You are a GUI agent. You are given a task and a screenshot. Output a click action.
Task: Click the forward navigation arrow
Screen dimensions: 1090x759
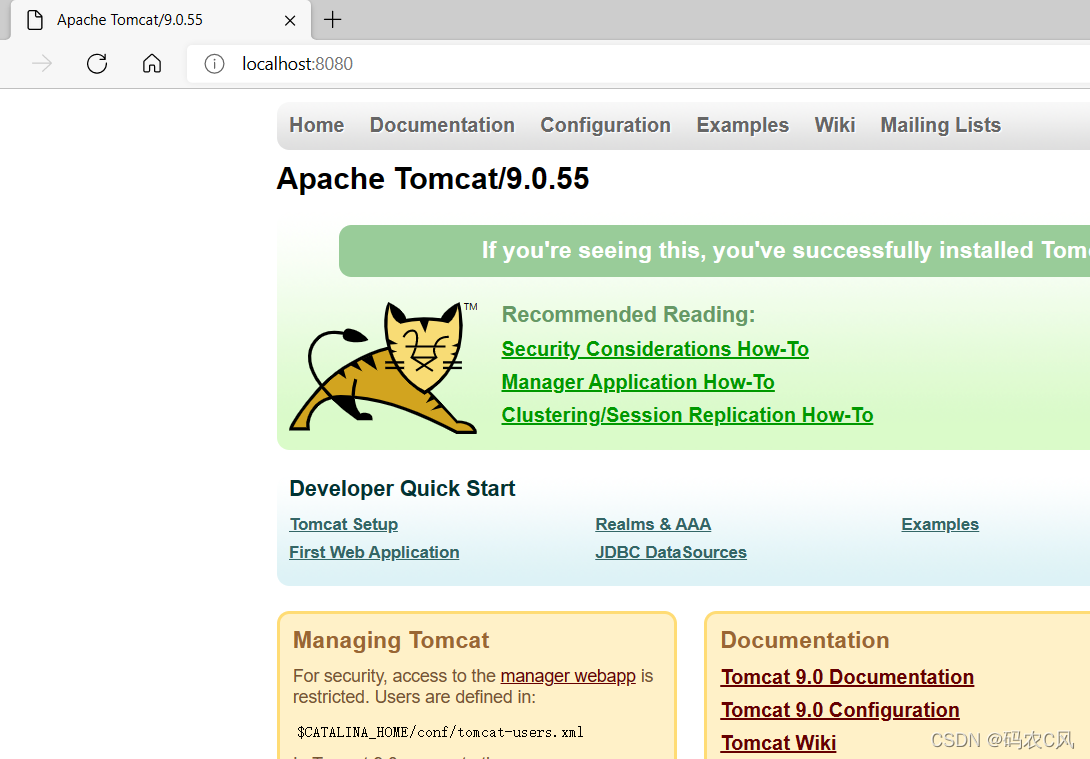(x=42, y=64)
